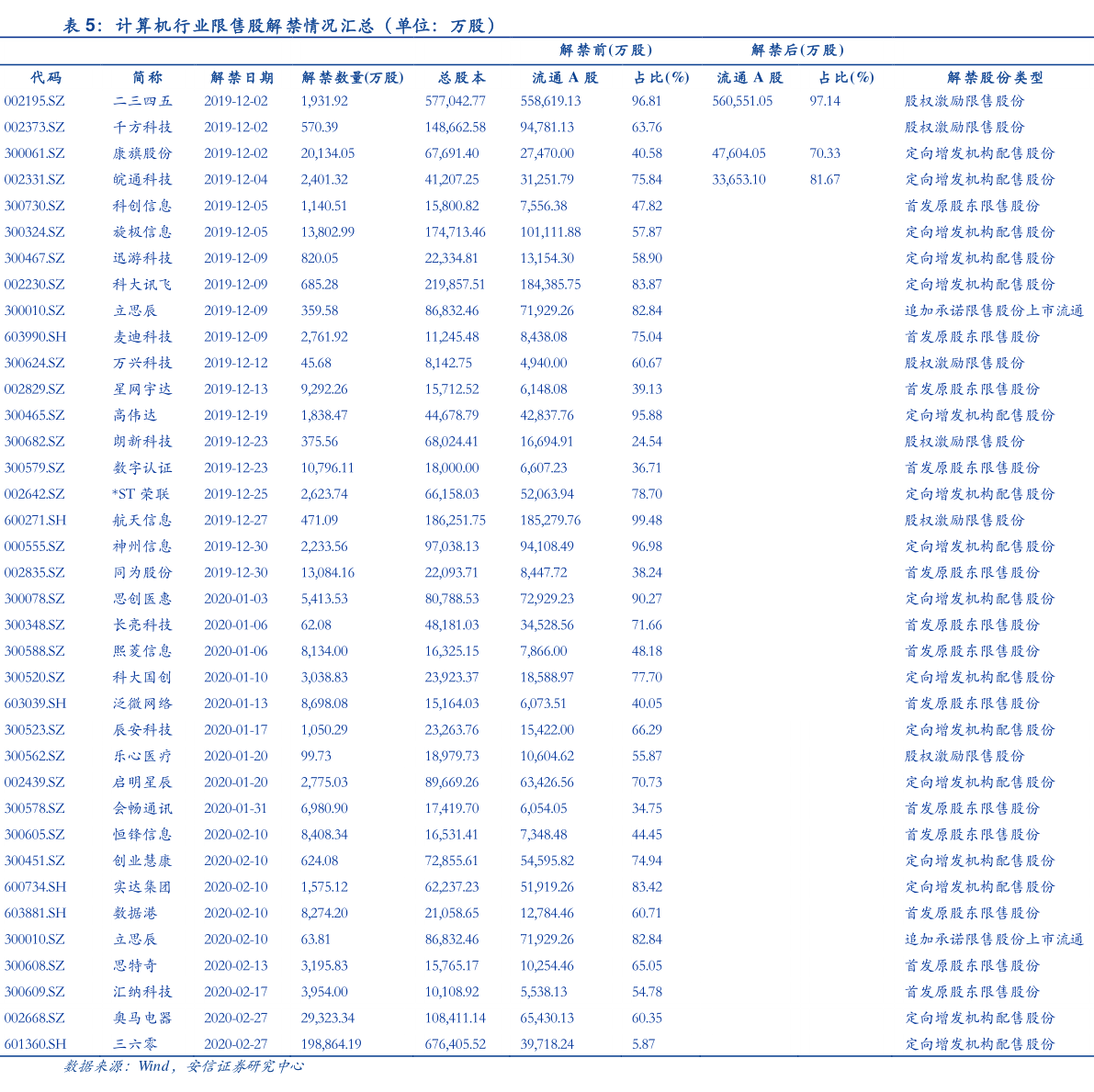The image size is (1094, 1092).
Task: Click the date 2020-01-31
Action: pos(236,809)
